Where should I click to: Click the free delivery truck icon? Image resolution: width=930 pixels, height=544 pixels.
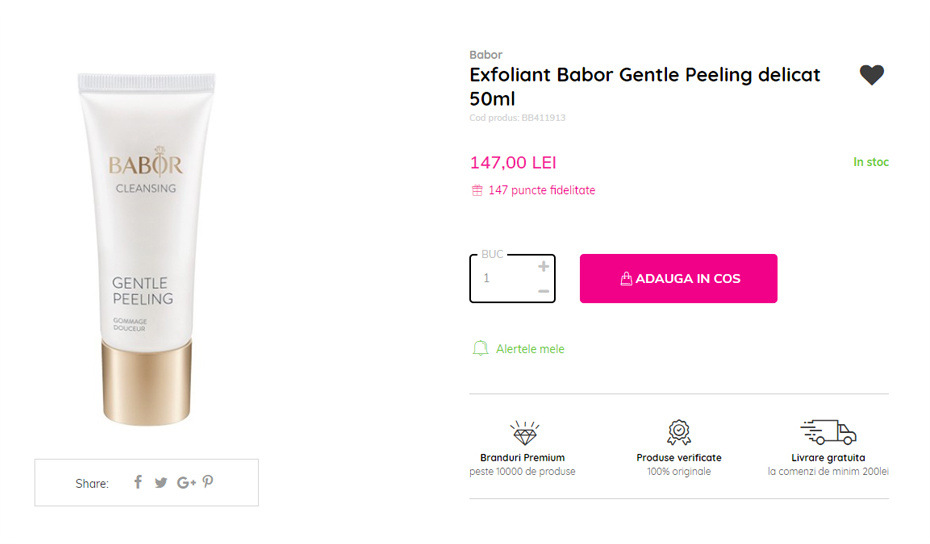[x=828, y=433]
